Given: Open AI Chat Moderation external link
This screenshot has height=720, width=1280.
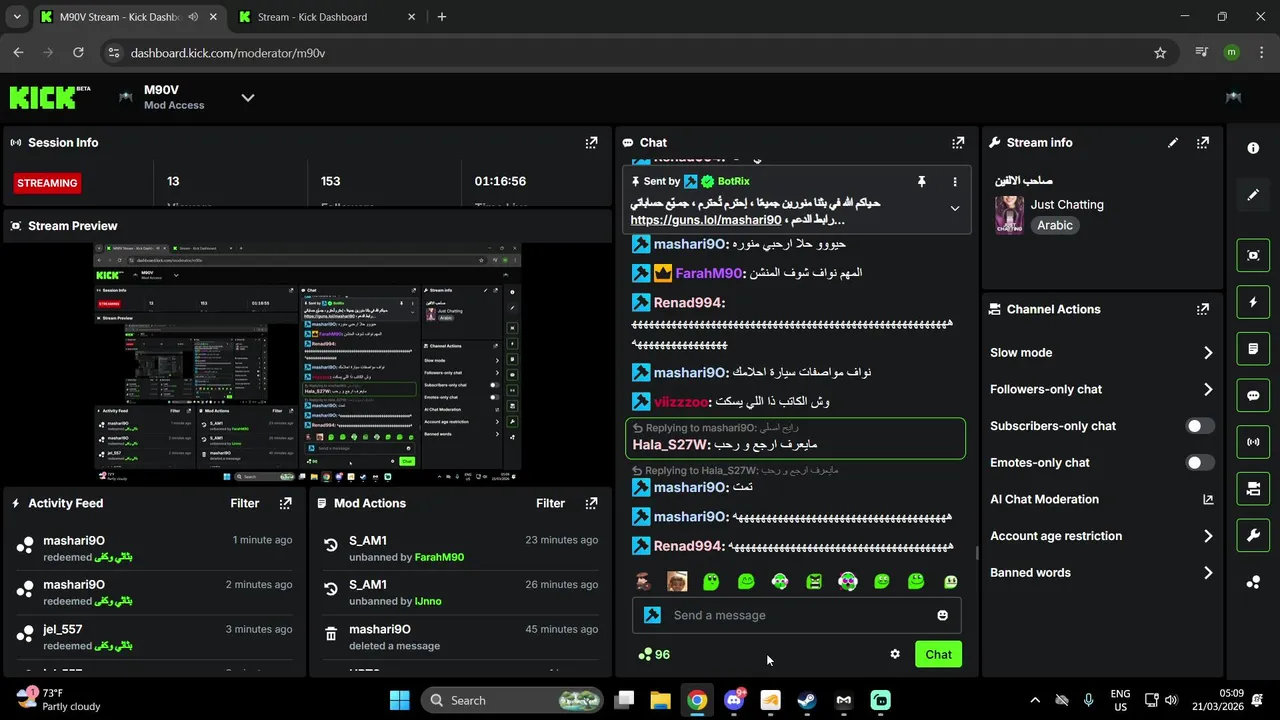Looking at the screenshot, I should click(x=1208, y=499).
